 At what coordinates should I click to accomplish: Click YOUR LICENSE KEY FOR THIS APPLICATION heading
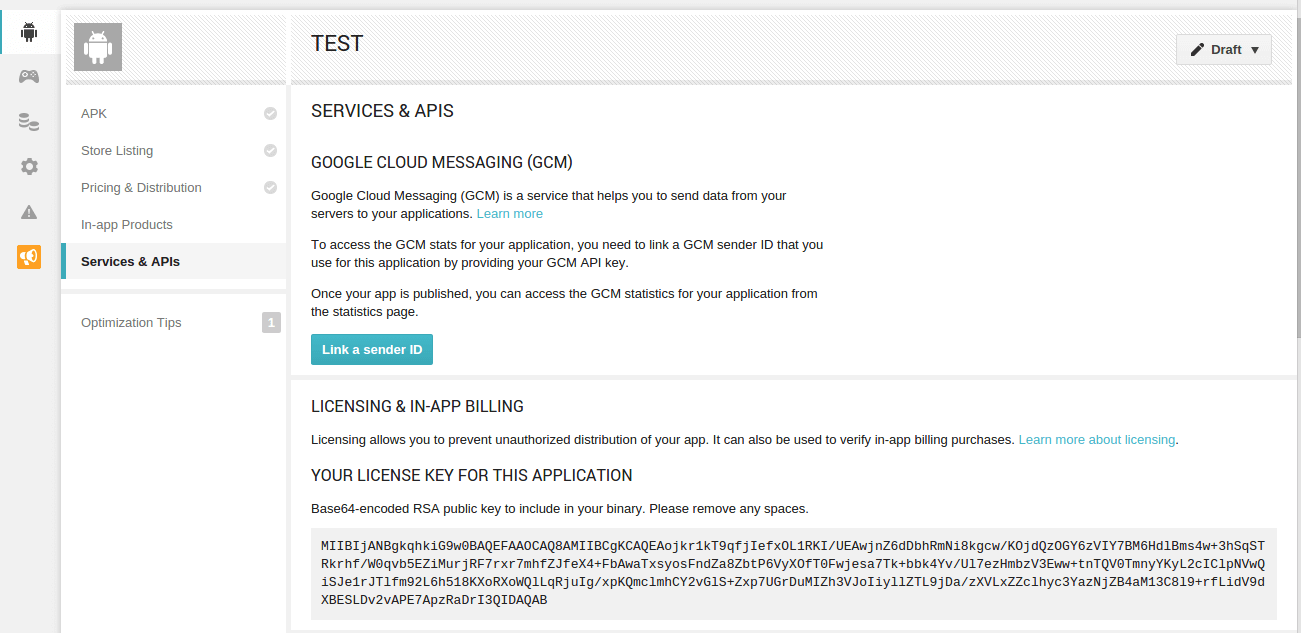click(x=472, y=476)
